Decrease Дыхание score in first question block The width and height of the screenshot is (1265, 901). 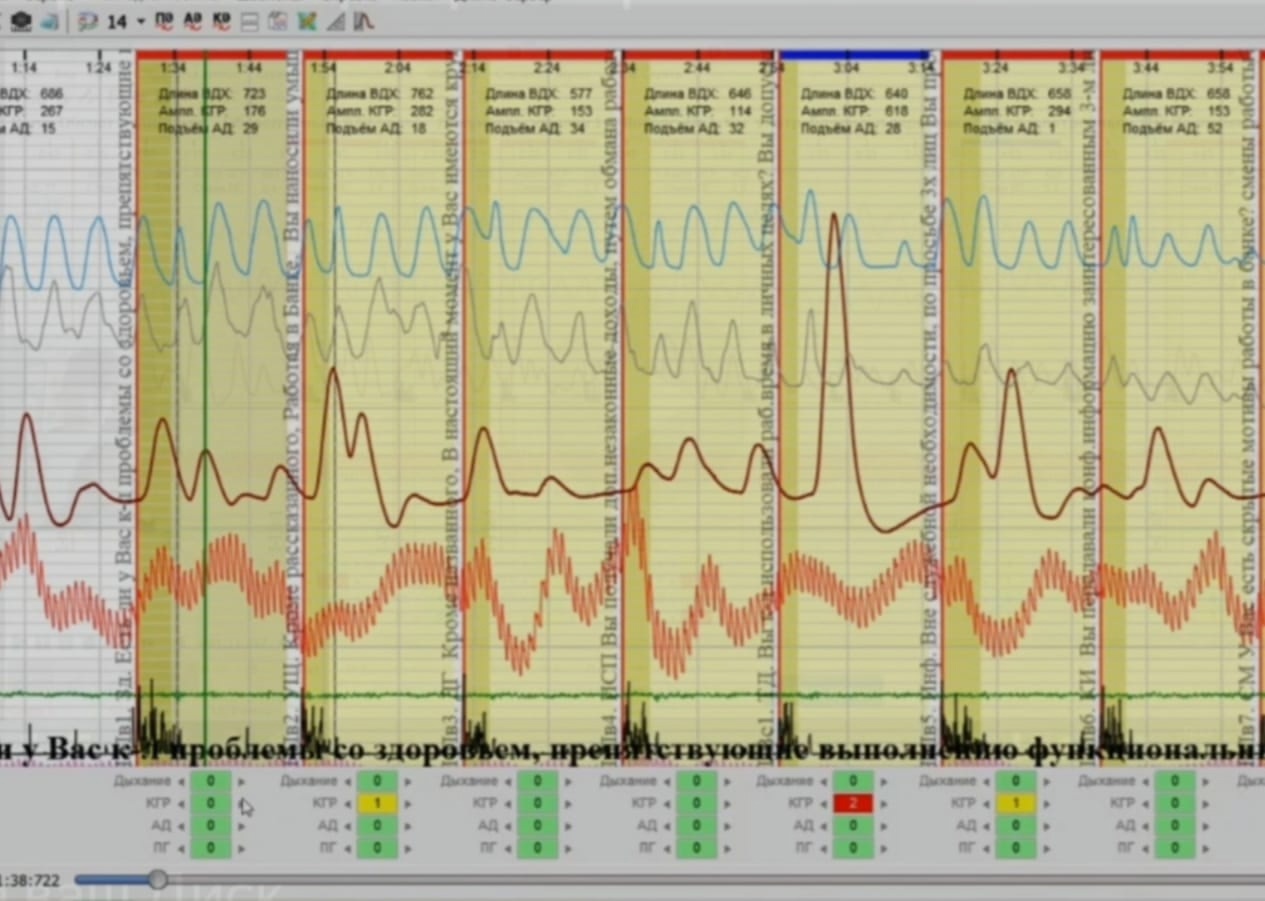coord(181,780)
